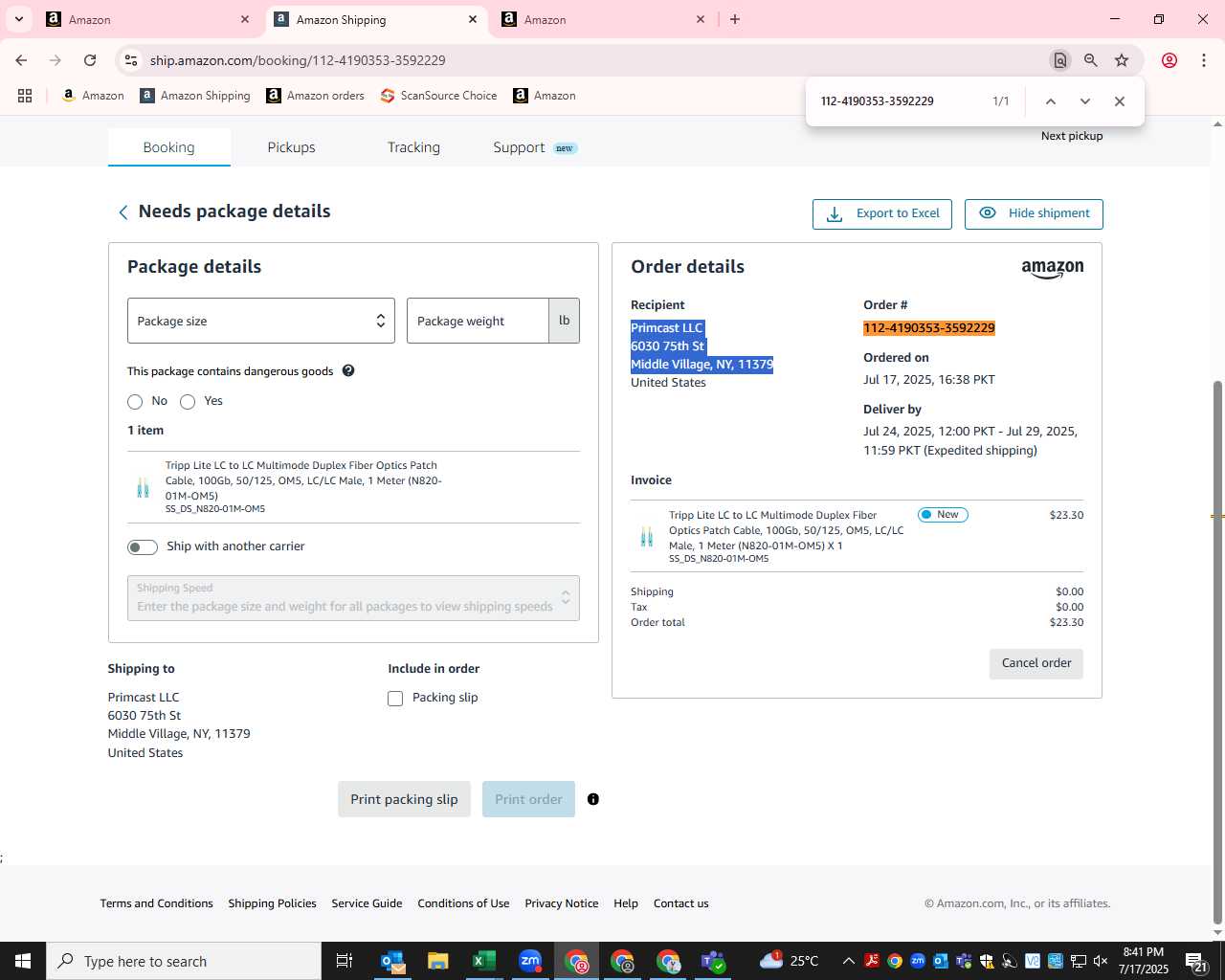
Task: Click the Windows Start button
Action: click(23, 961)
